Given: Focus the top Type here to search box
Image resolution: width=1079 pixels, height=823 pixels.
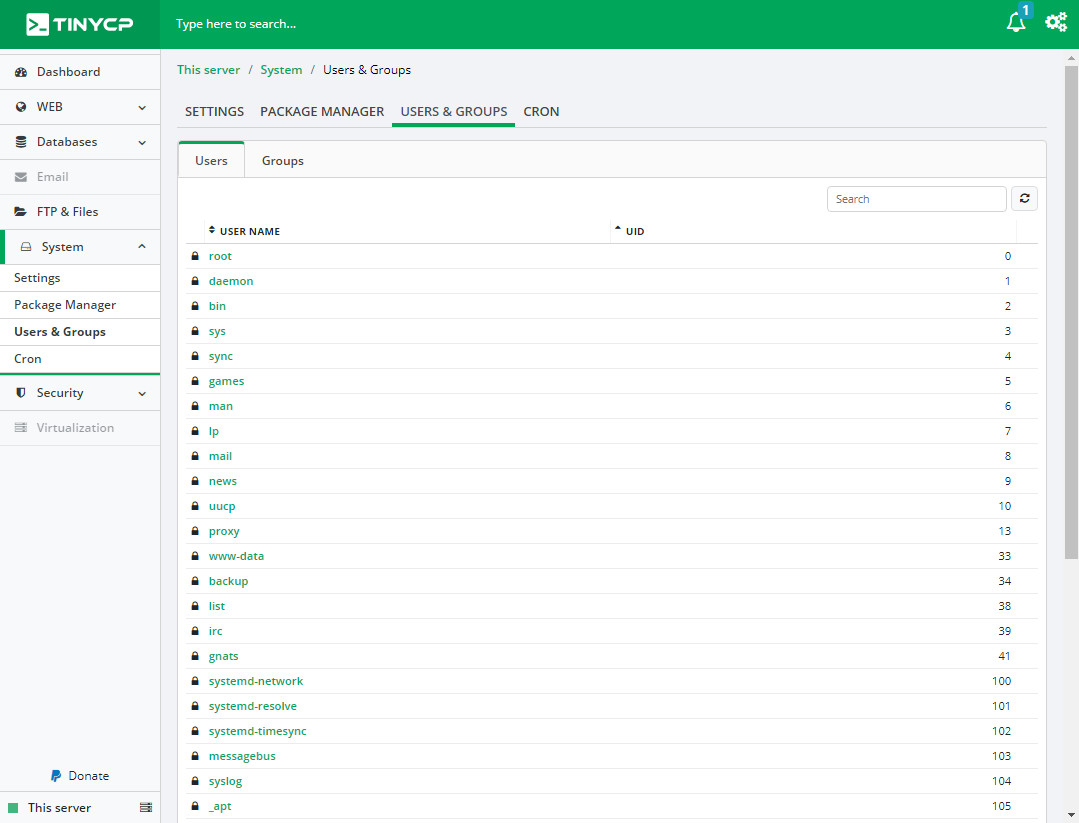Looking at the screenshot, I should (236, 24).
